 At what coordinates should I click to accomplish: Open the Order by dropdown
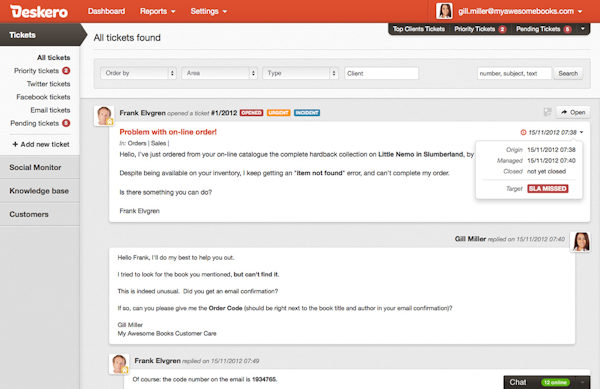point(138,73)
